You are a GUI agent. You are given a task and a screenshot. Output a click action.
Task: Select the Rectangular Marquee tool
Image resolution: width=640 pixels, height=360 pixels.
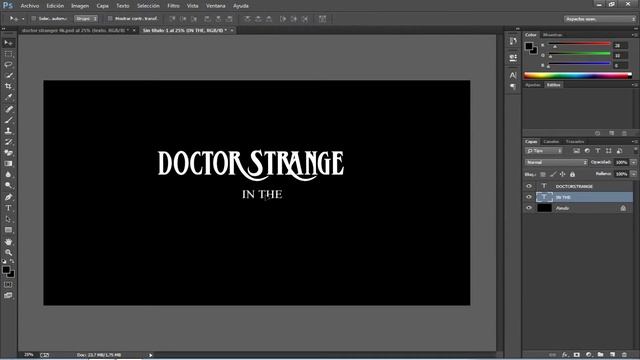[x=8, y=54]
